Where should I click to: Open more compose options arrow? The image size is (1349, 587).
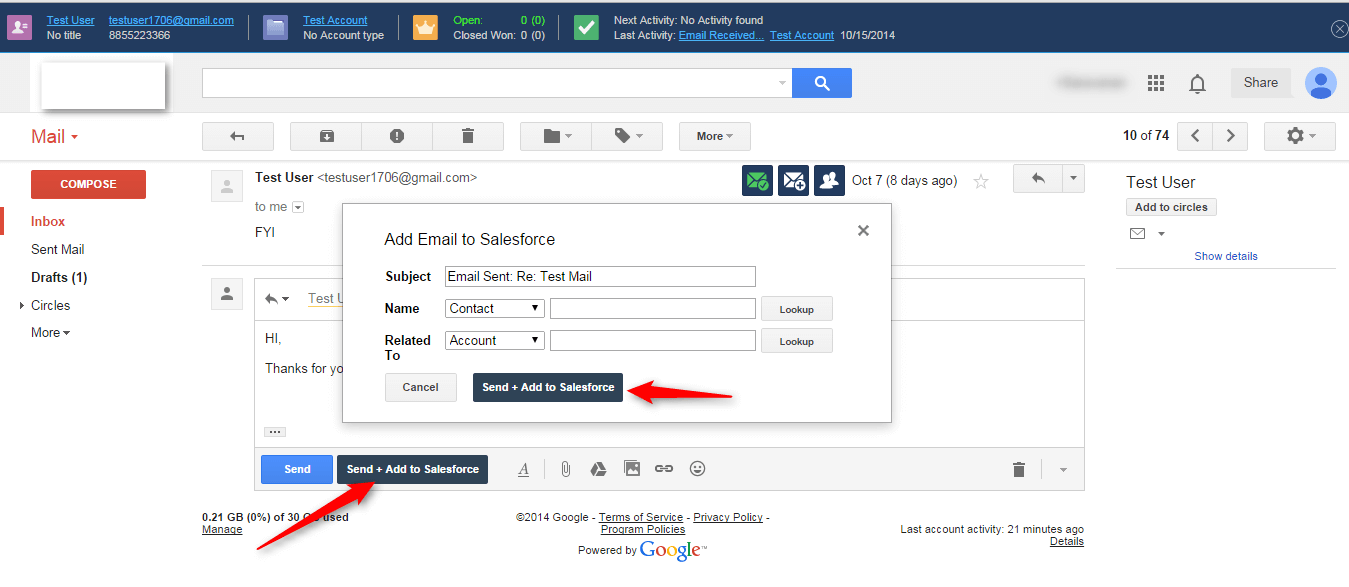[1063, 469]
